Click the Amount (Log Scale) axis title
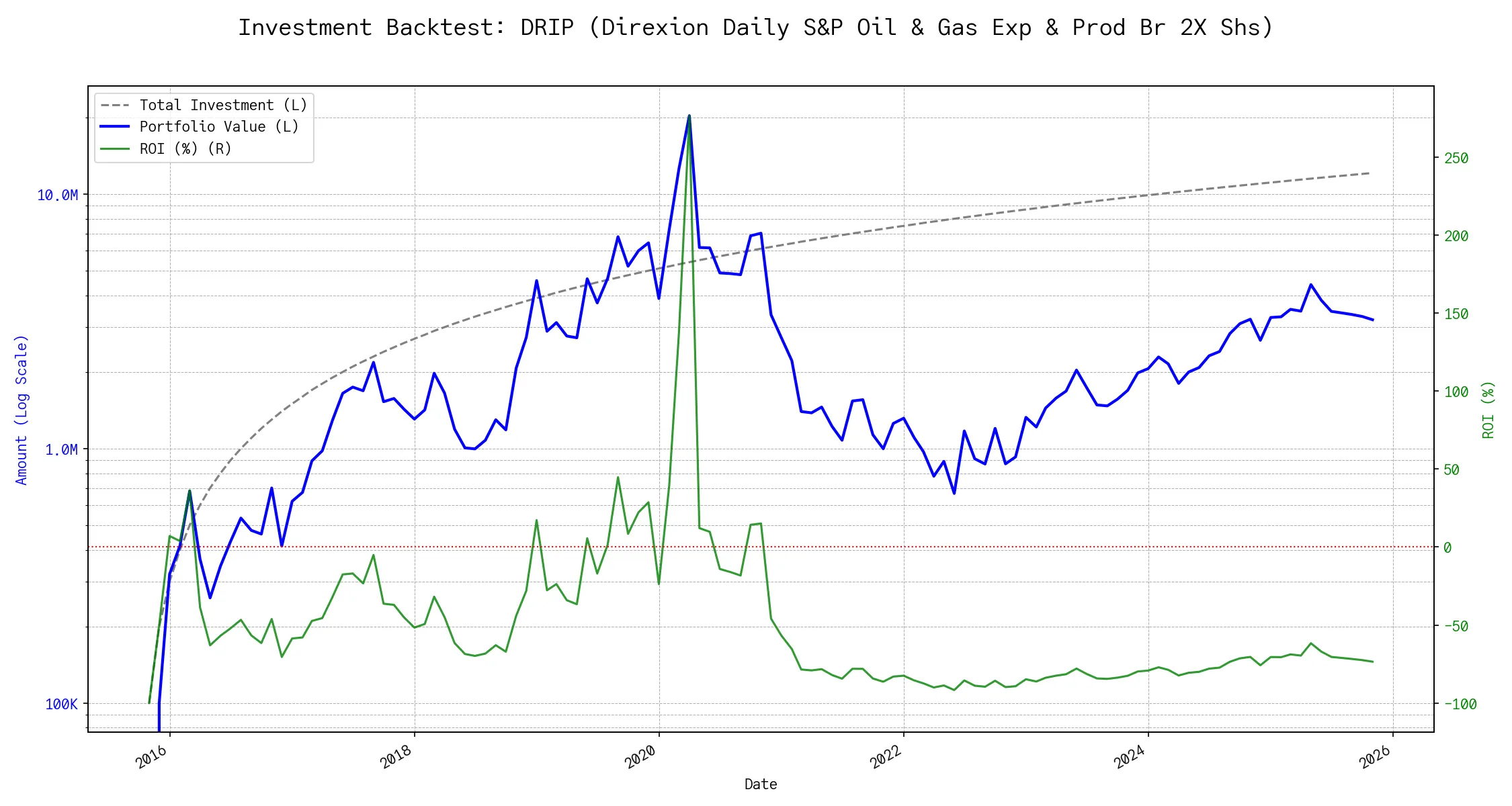Viewport: 1512px width, 806px height. coord(22,410)
